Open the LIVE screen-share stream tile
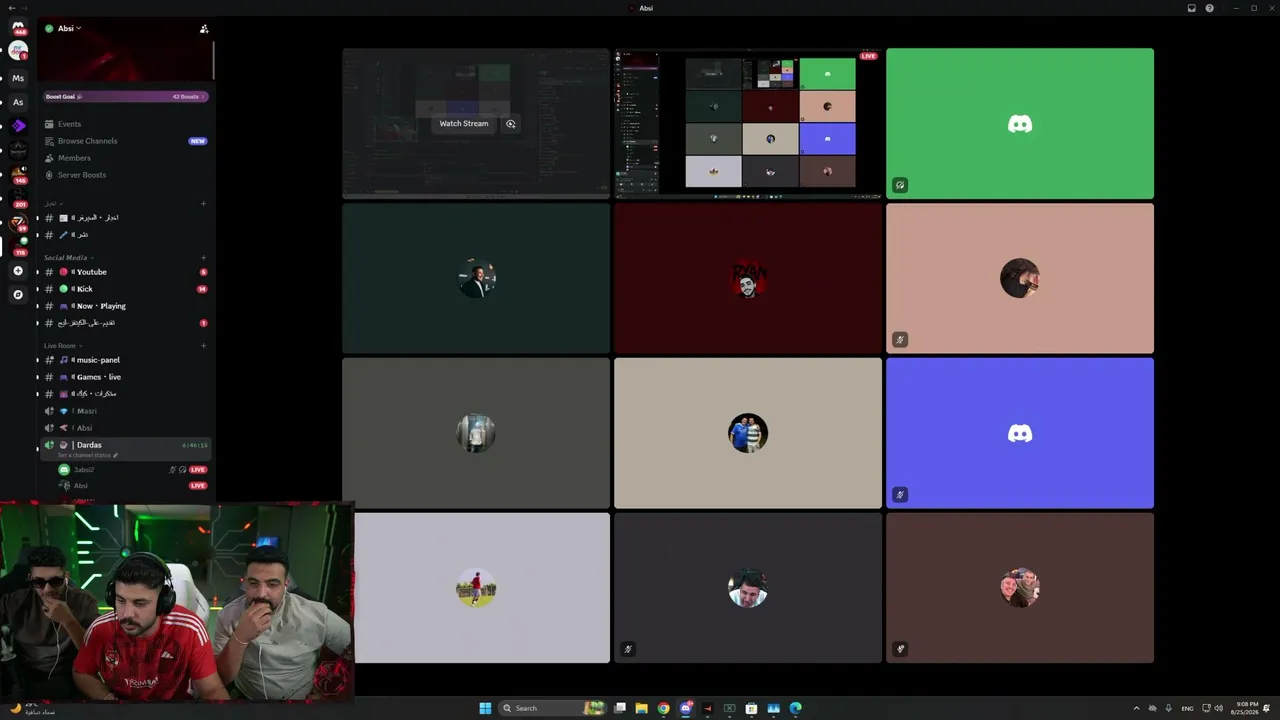1280x720 pixels. pos(748,123)
